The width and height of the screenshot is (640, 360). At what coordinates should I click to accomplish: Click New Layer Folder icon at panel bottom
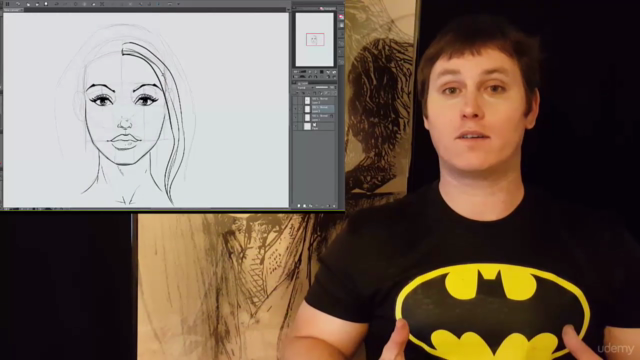pyautogui.click(x=310, y=206)
